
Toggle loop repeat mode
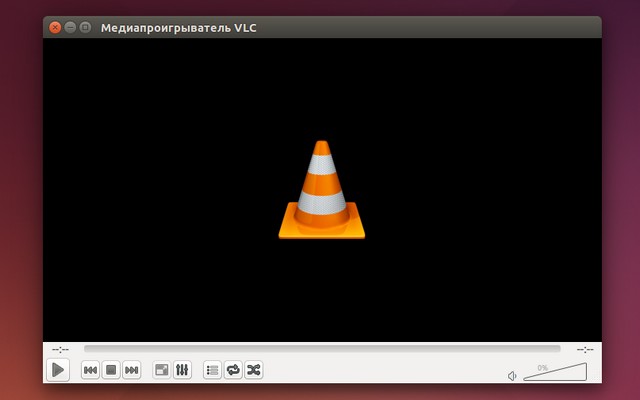click(233, 370)
